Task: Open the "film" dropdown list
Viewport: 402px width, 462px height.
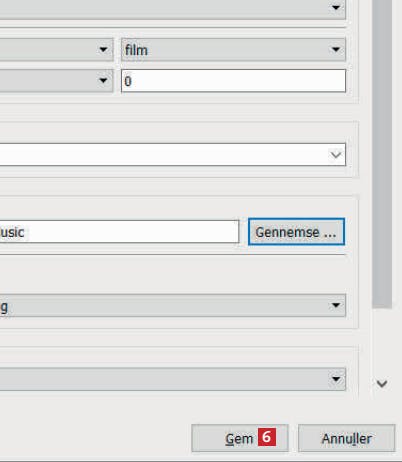Action: [233, 50]
